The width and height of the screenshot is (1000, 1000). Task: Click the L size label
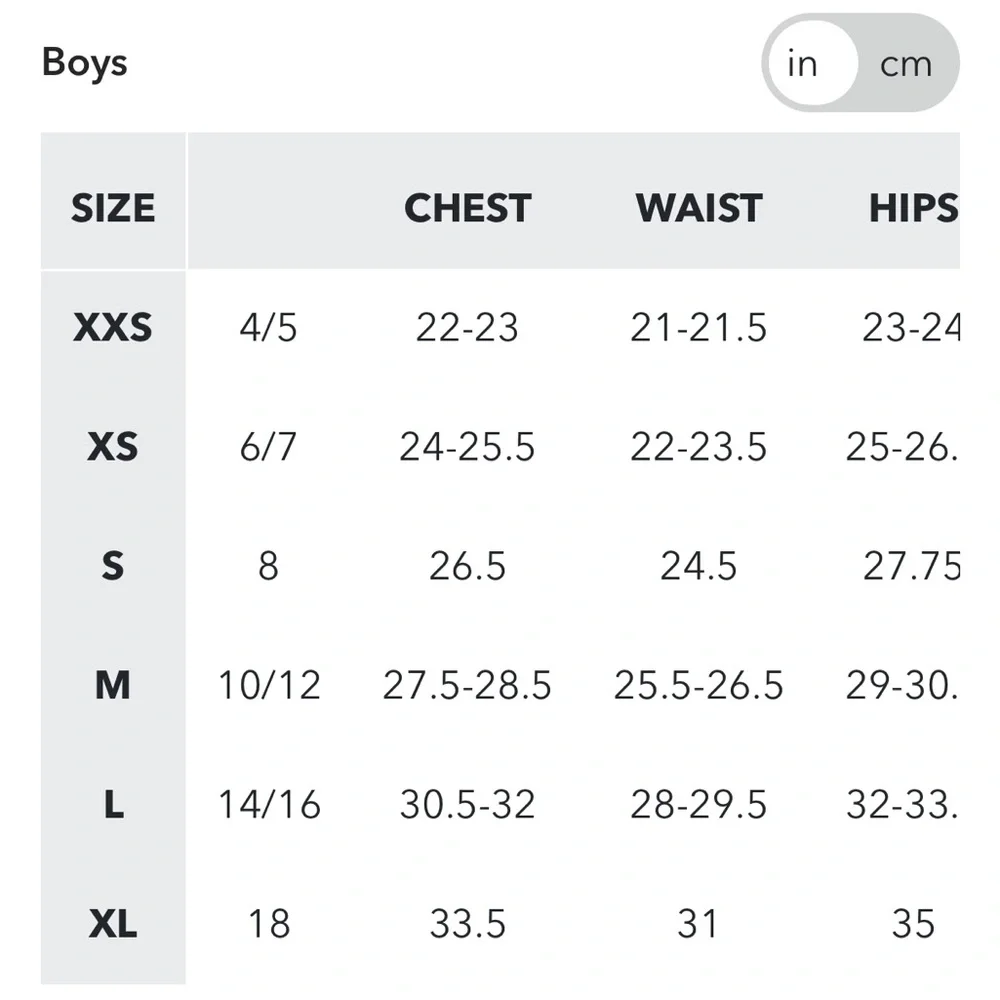point(112,805)
